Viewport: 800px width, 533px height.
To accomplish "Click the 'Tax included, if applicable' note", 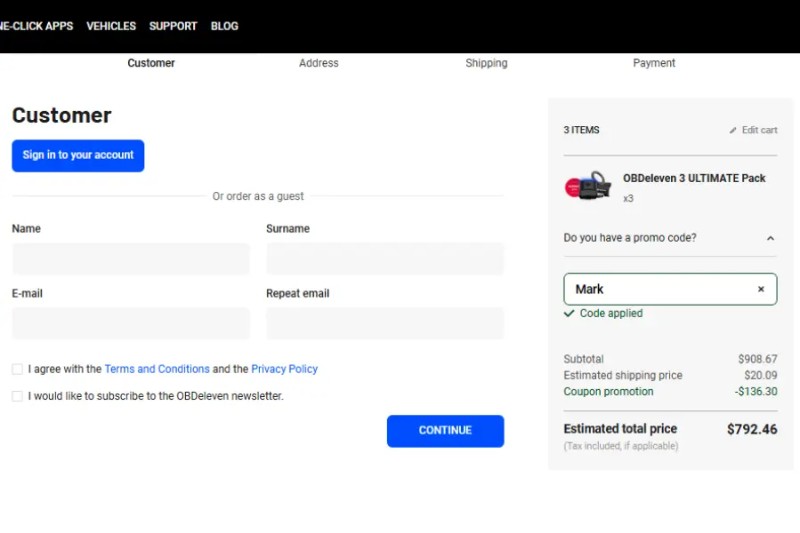I will pos(621,446).
